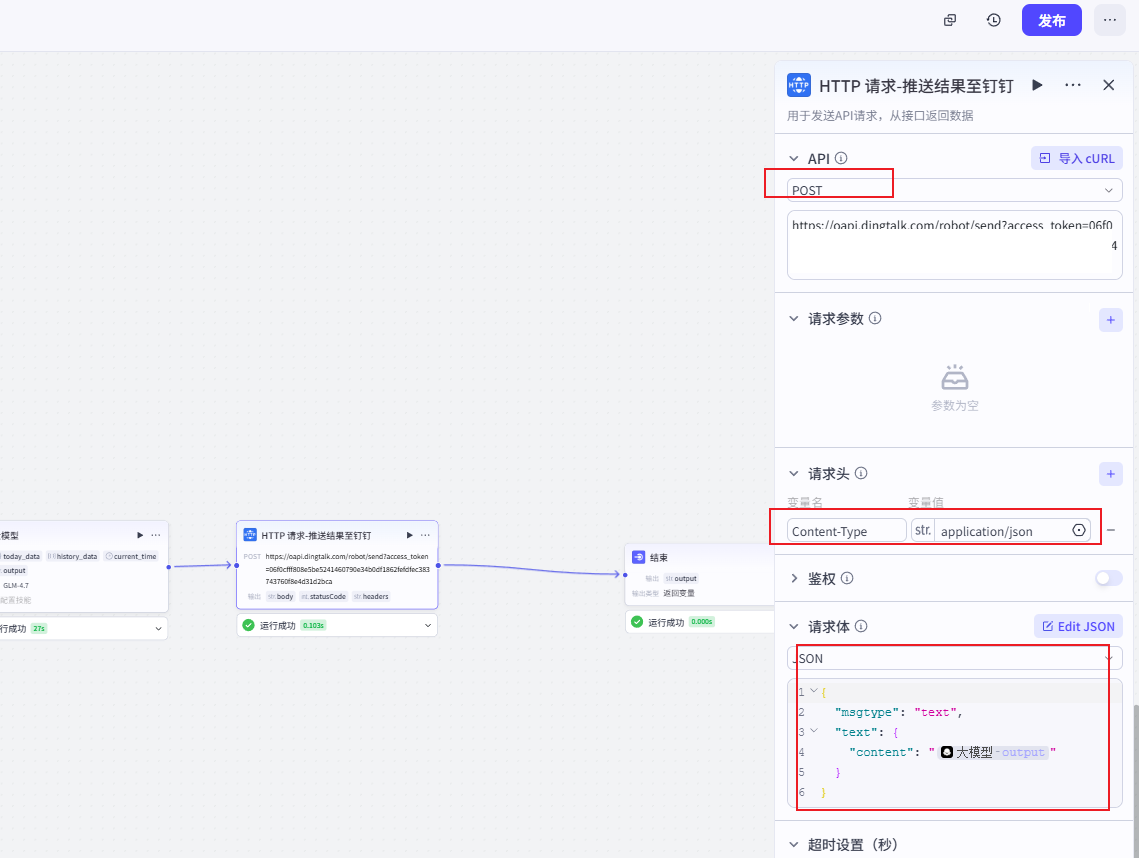Fold line 1 in the JSON editor

click(x=814, y=691)
